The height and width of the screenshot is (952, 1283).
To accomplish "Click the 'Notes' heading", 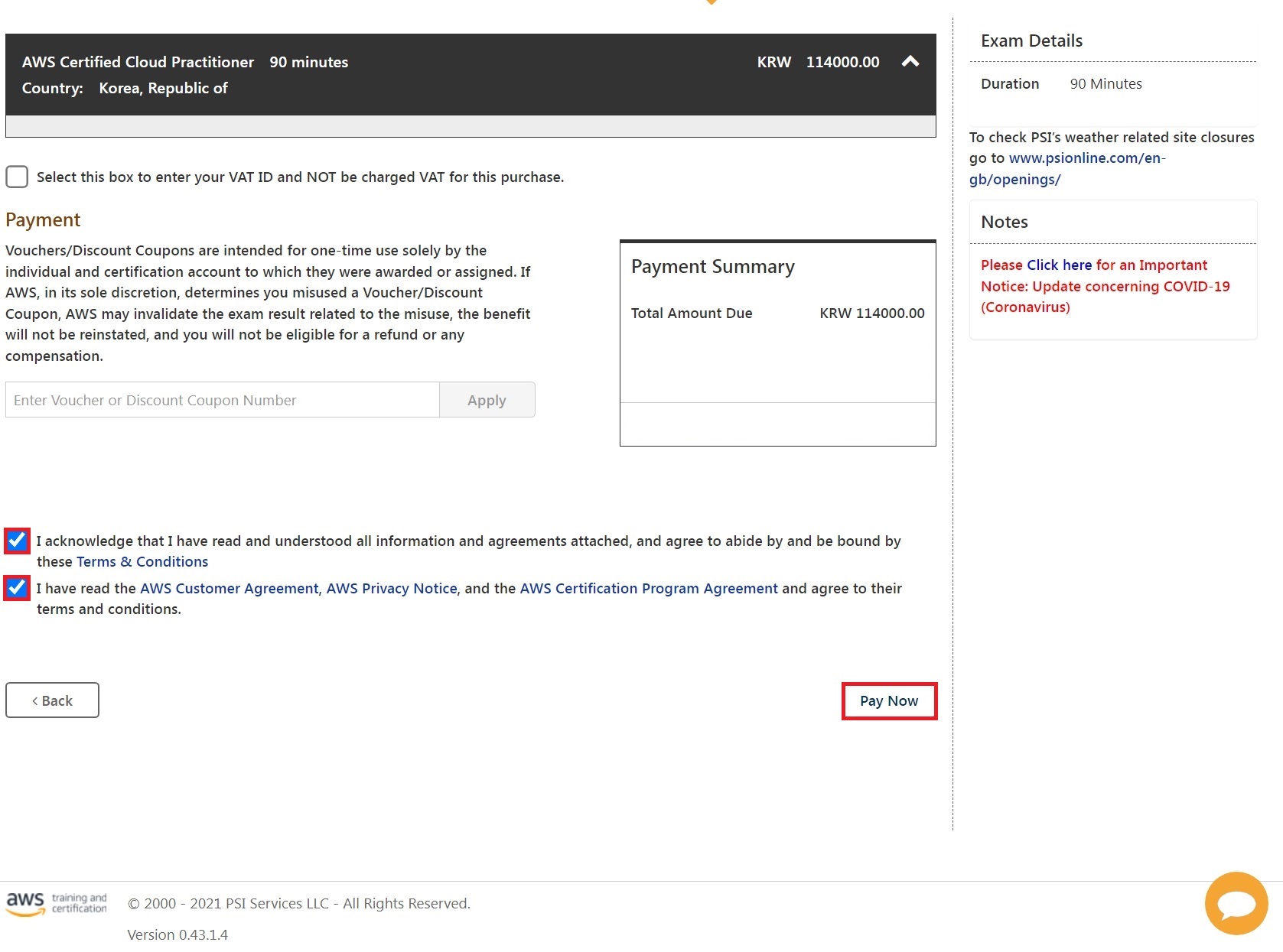I will [1005, 223].
